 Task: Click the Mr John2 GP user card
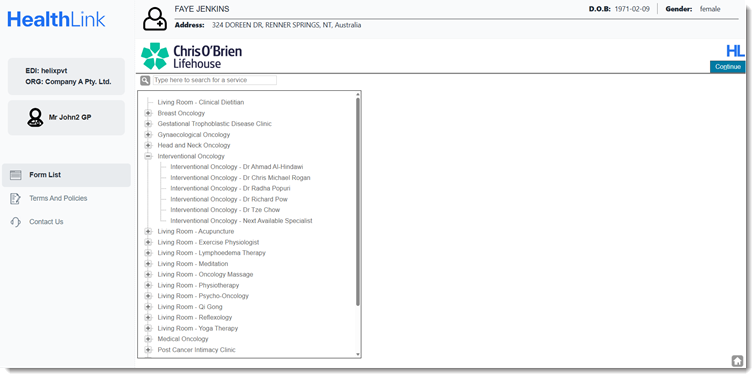(66, 118)
